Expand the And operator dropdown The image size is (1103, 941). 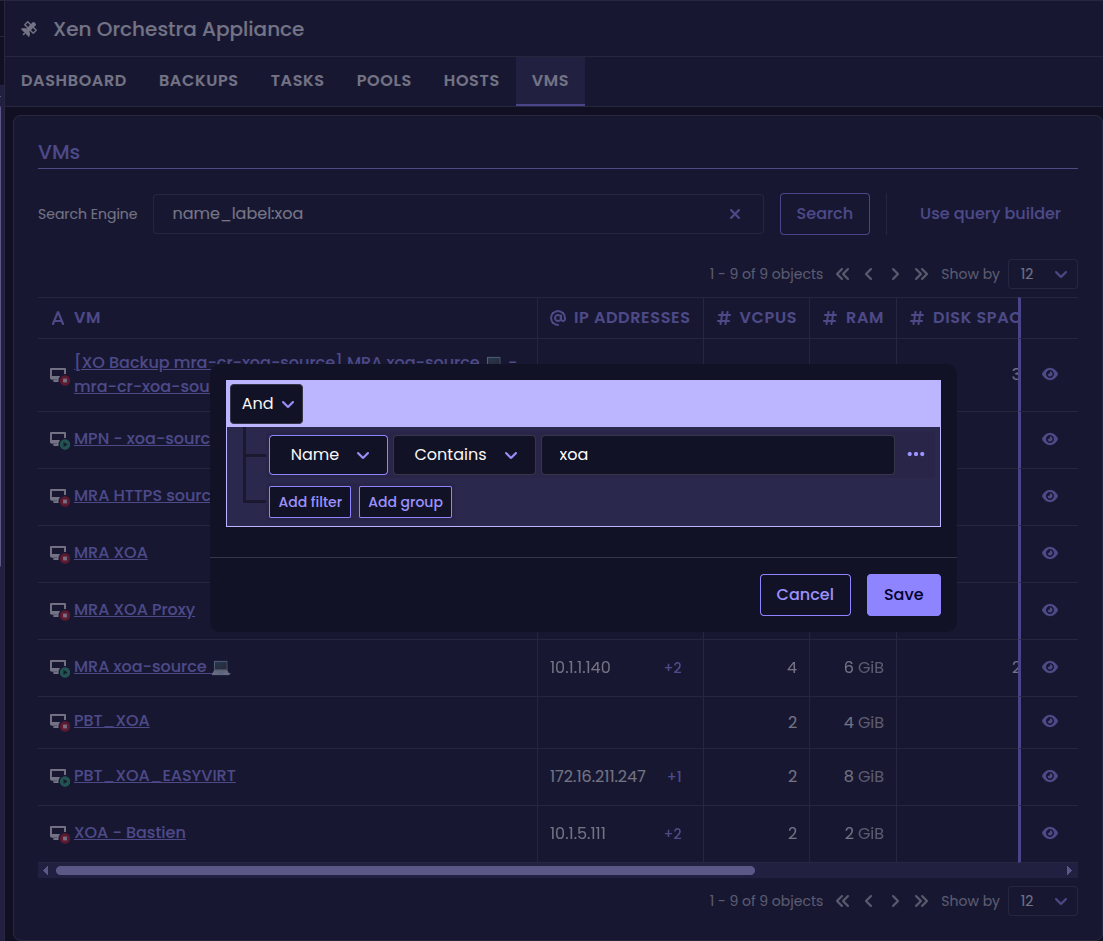tap(266, 404)
